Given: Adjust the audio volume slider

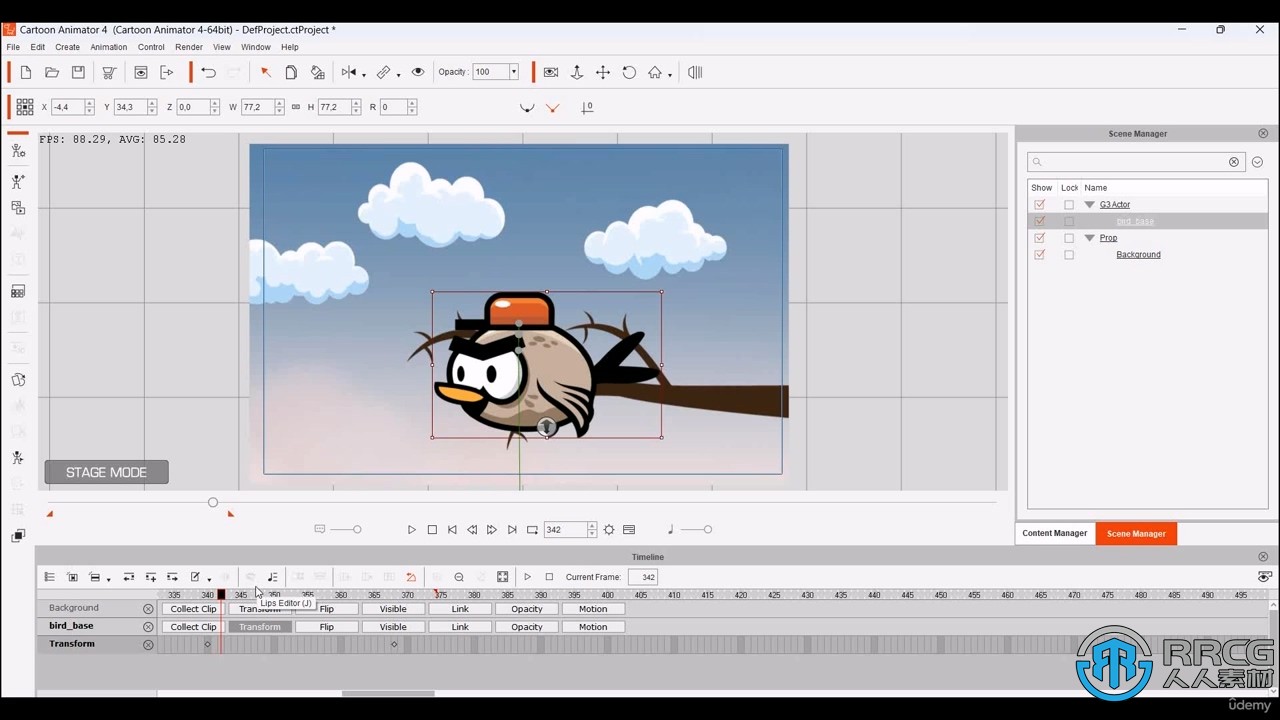Looking at the screenshot, I should (708, 530).
